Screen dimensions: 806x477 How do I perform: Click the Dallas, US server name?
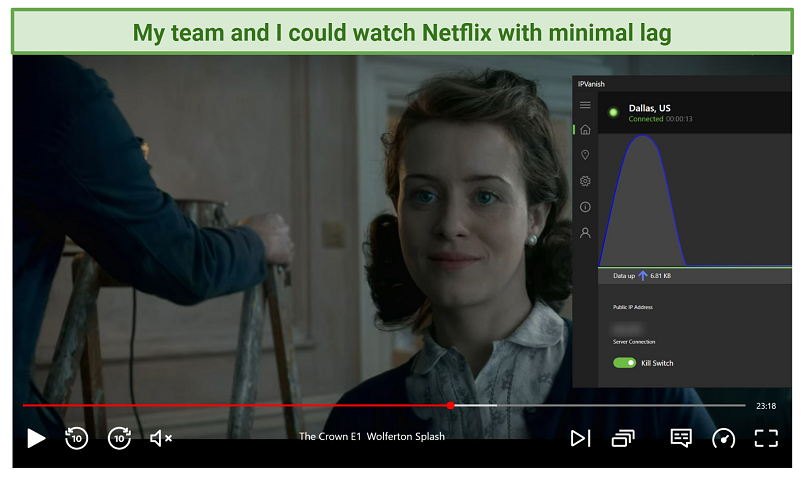coord(650,107)
